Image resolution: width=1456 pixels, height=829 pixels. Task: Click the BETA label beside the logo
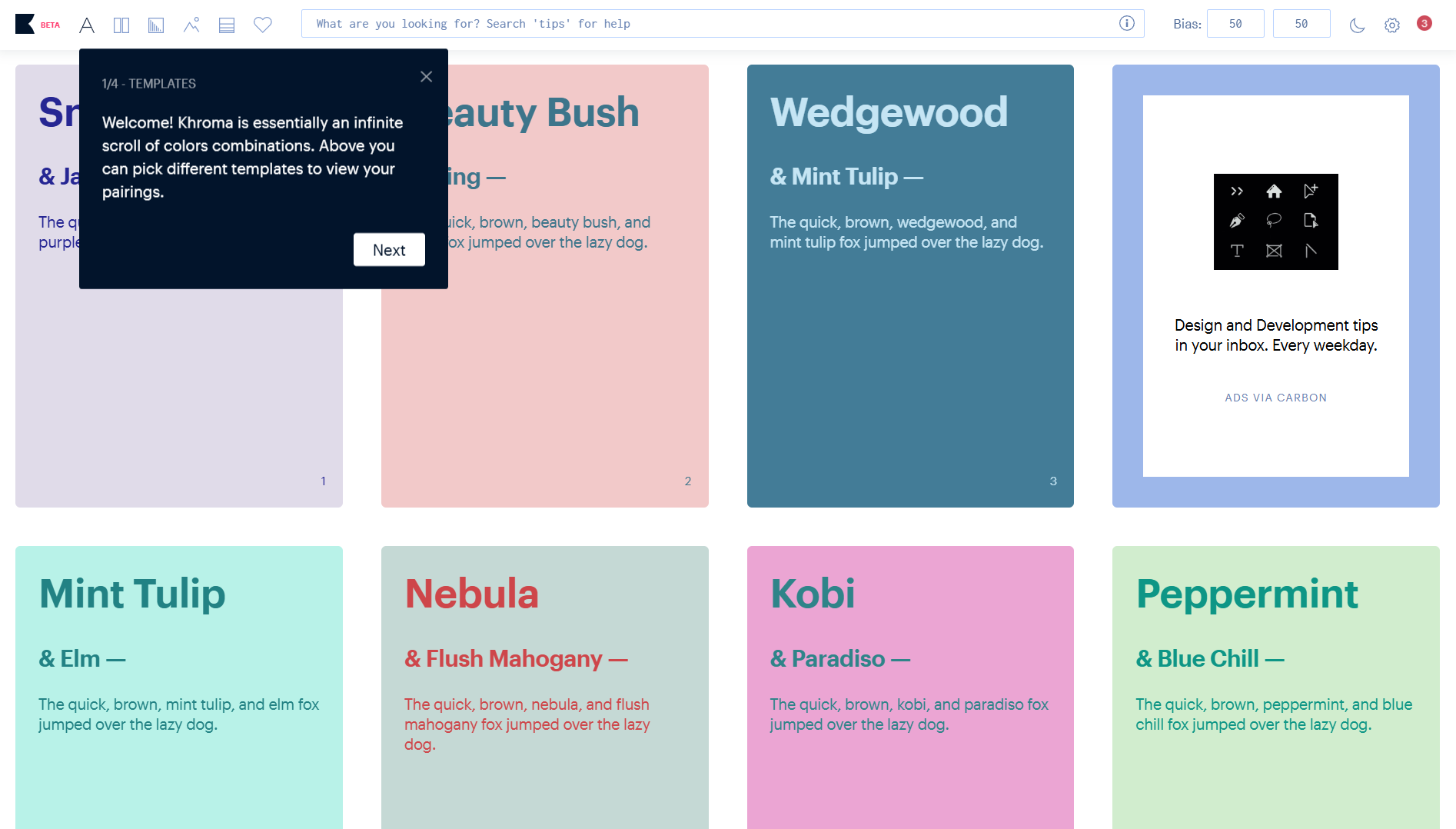[x=50, y=25]
